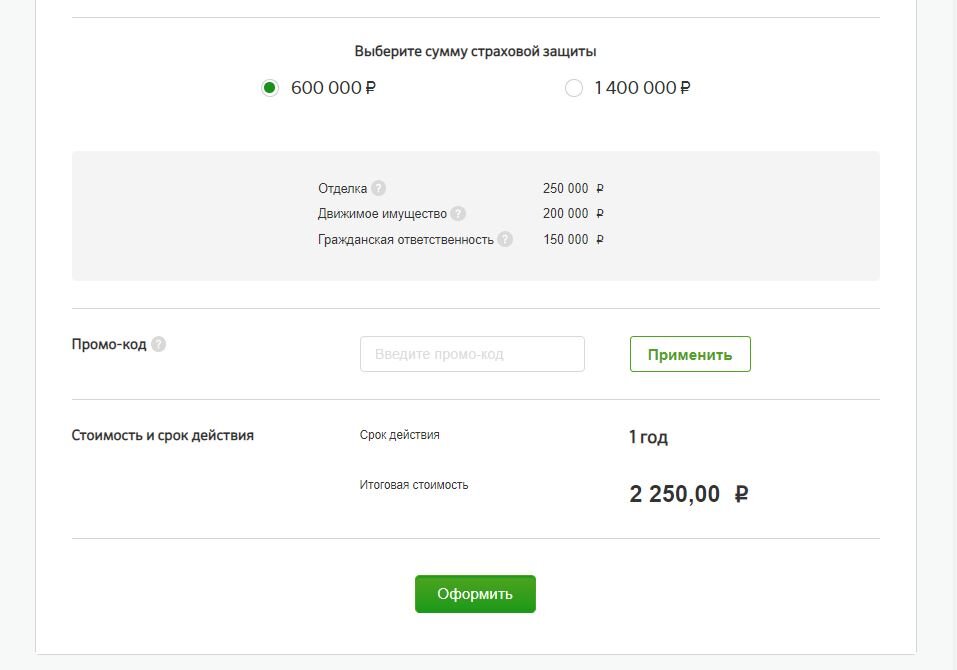Choose the 1 400 000 ₽ coverage option
The height and width of the screenshot is (670, 957).
tap(574, 88)
